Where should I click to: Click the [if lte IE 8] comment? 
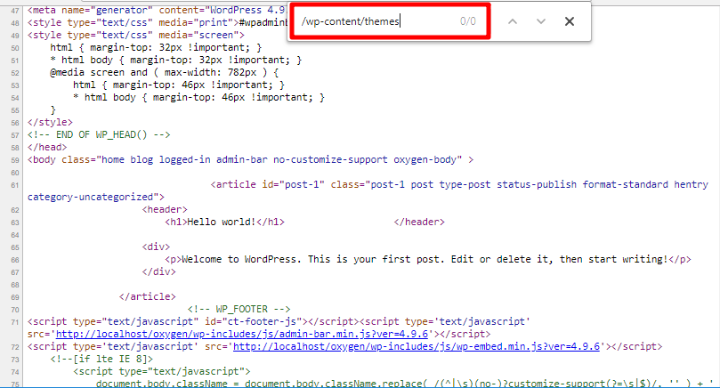(101, 359)
